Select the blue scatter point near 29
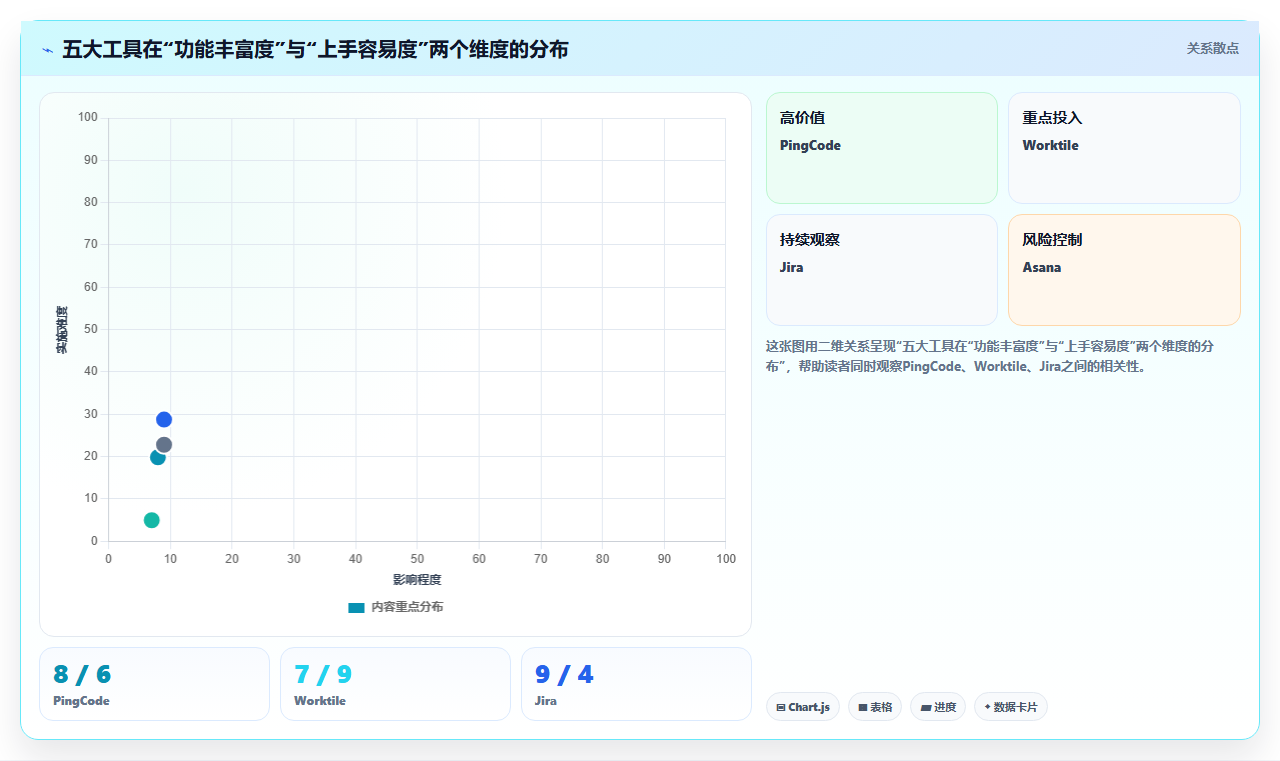Screen dimensions: 1280x761 click(x=164, y=419)
